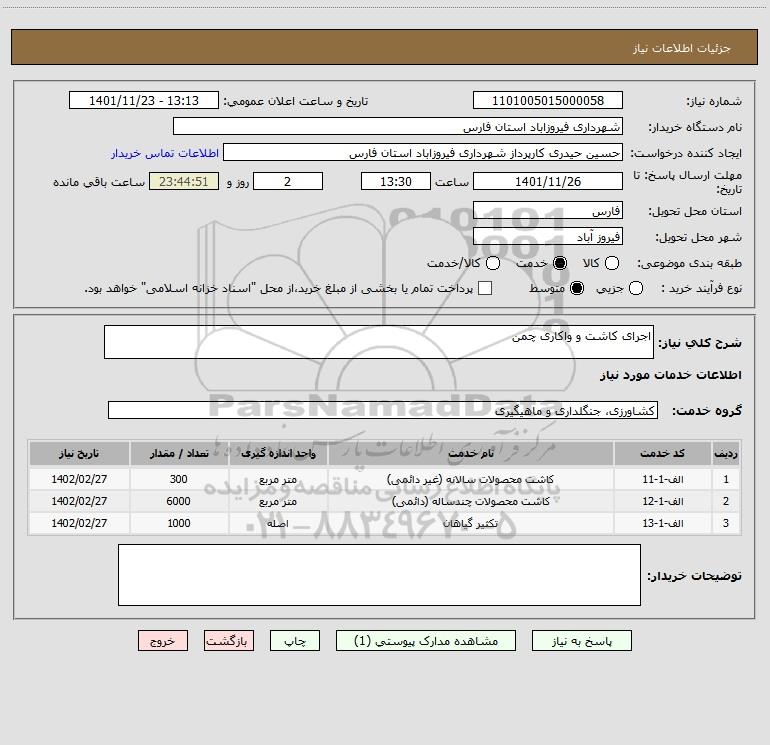This screenshot has height=745, width=770.
Task: Click the متر مربع unit in row 1
Action: 278,479
